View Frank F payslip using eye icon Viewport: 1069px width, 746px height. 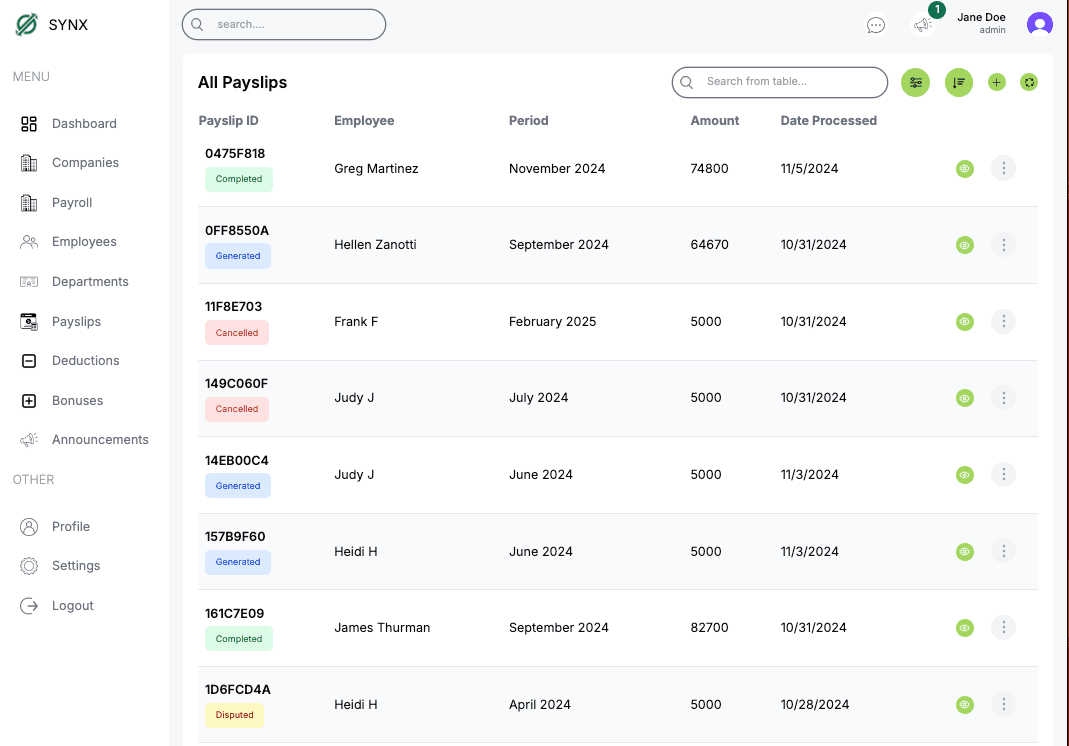965,322
